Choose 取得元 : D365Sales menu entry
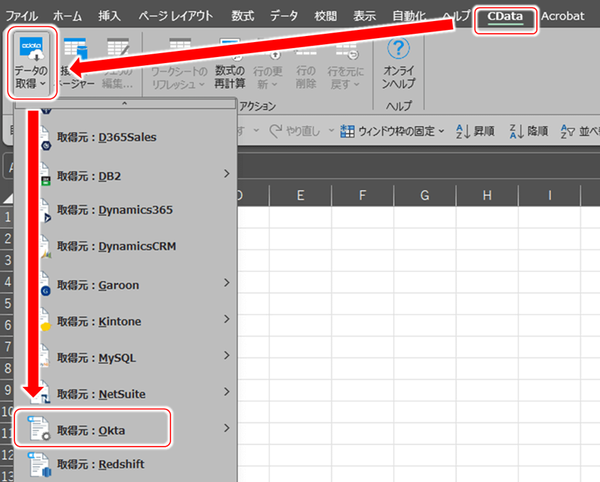 (125, 138)
